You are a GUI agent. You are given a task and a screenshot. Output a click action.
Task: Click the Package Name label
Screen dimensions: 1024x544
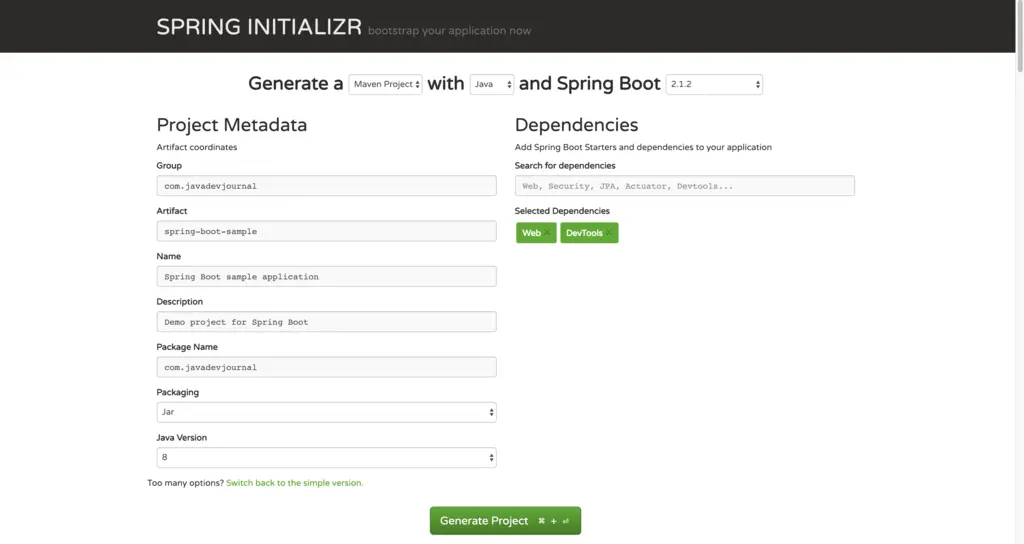click(x=187, y=347)
